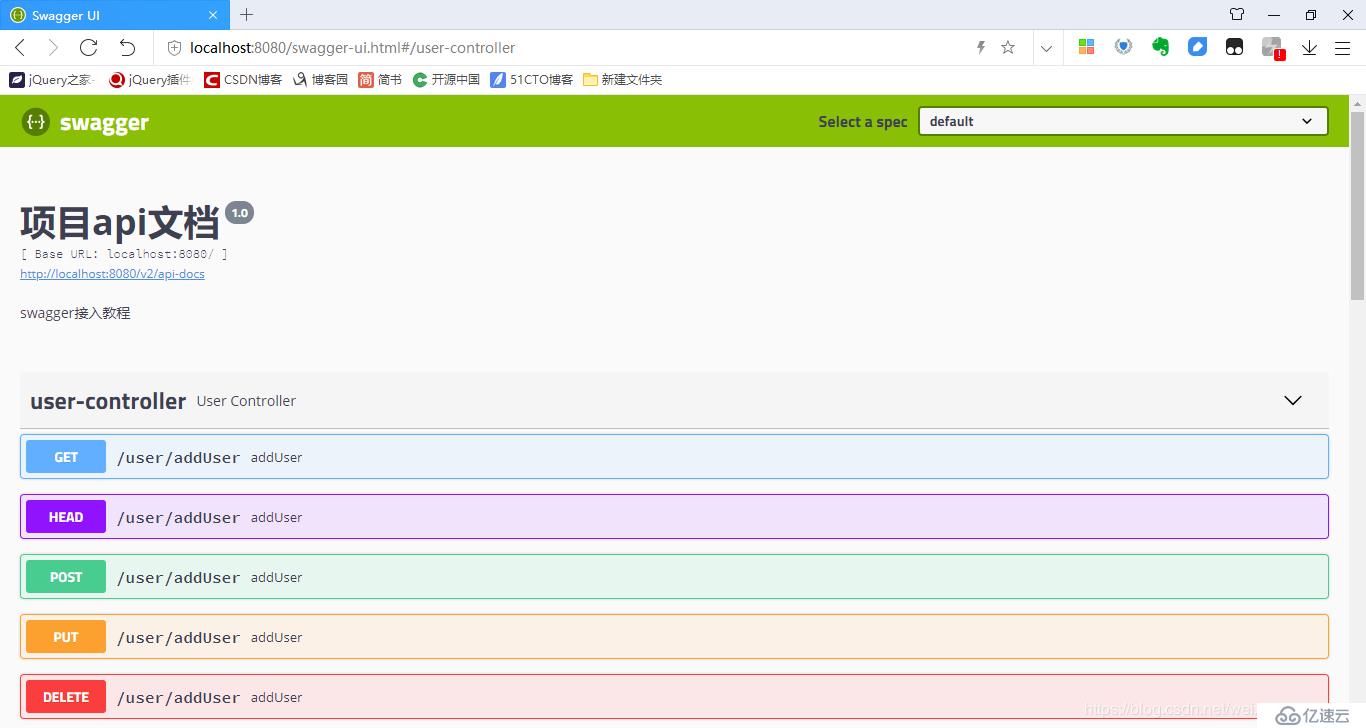Viewport: 1366px width, 728px height.
Task: Expand the GET /user/addUser operation
Action: 674,457
